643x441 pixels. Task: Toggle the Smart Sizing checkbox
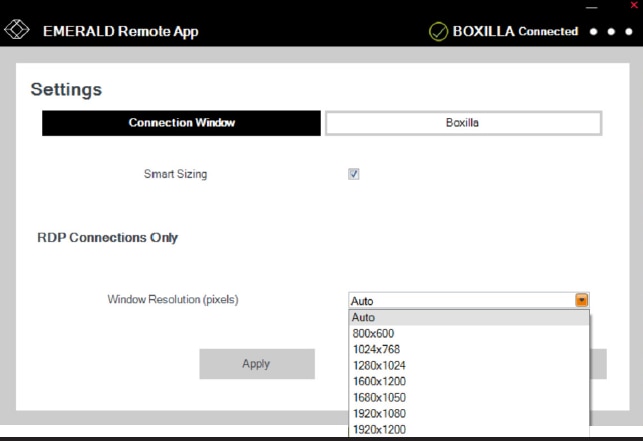click(353, 174)
